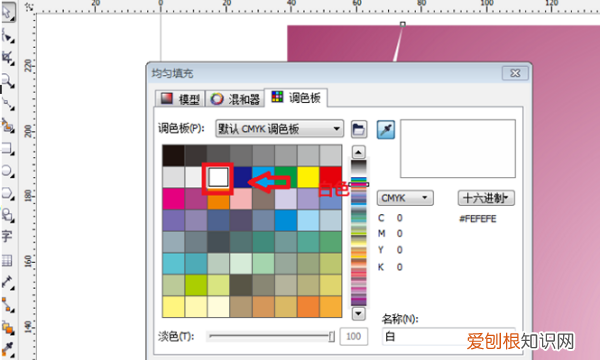Image resolution: width=600 pixels, height=360 pixels.
Task: Select the Basic Shapes tool
Action: click(8, 215)
